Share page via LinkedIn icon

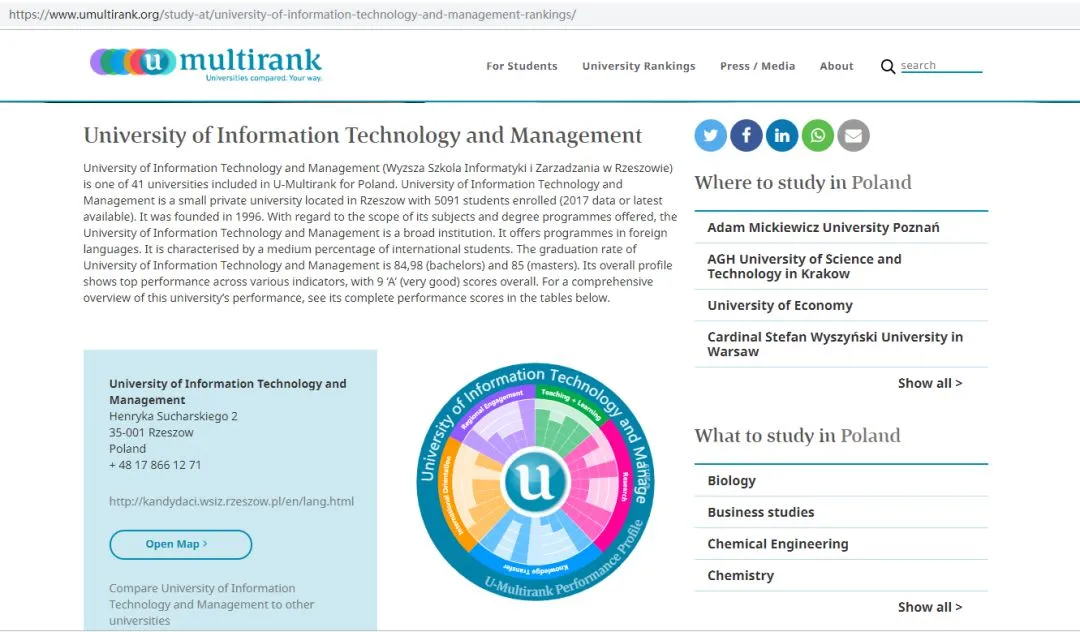point(782,136)
